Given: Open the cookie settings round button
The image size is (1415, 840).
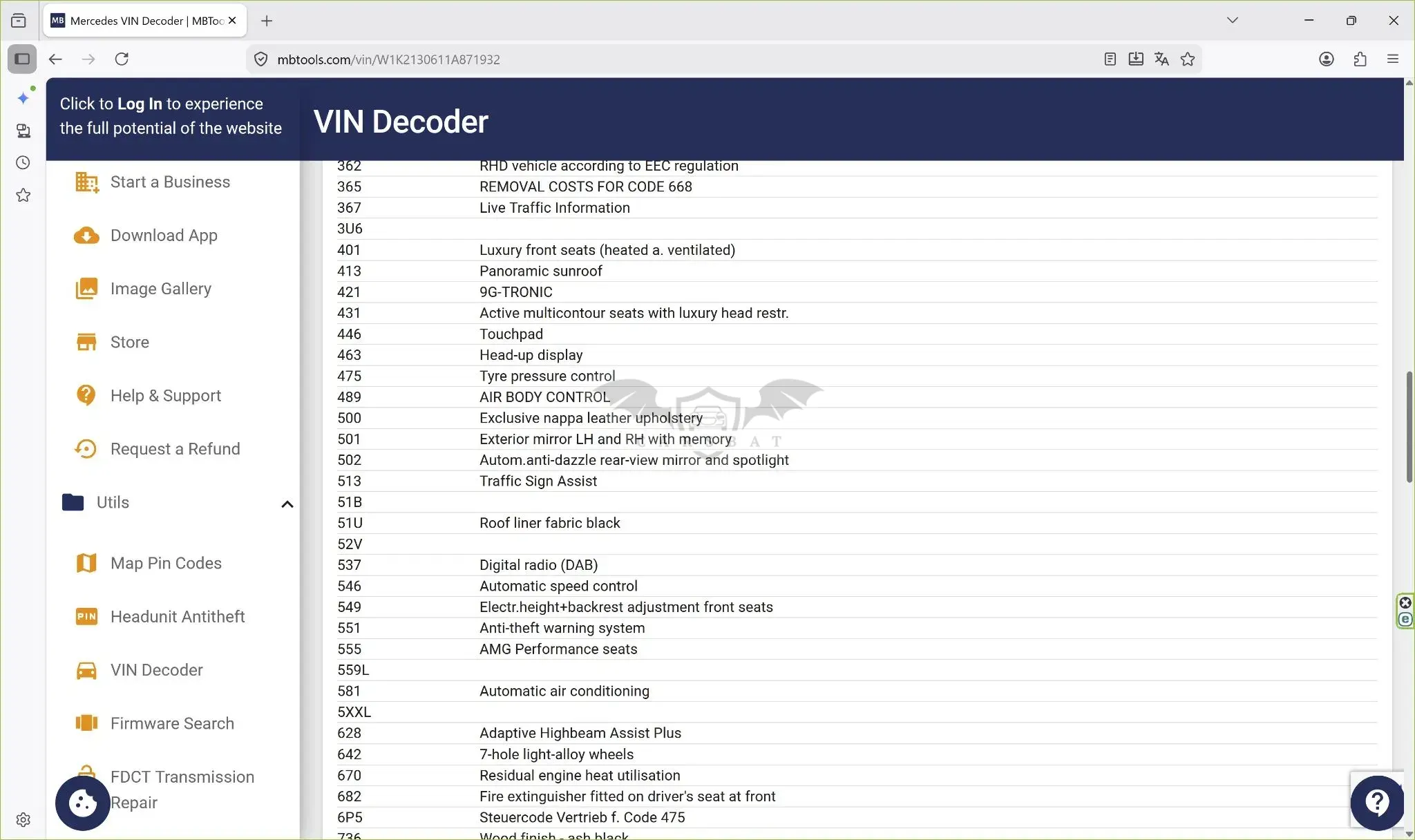Looking at the screenshot, I should click(83, 803).
